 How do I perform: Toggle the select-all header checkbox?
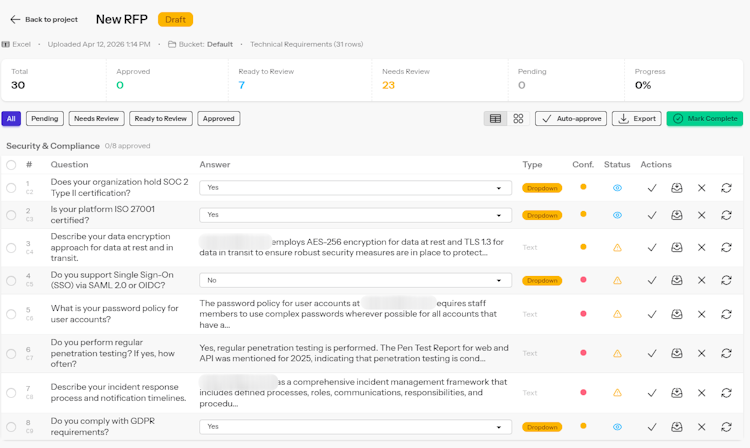pyautogui.click(x=11, y=165)
